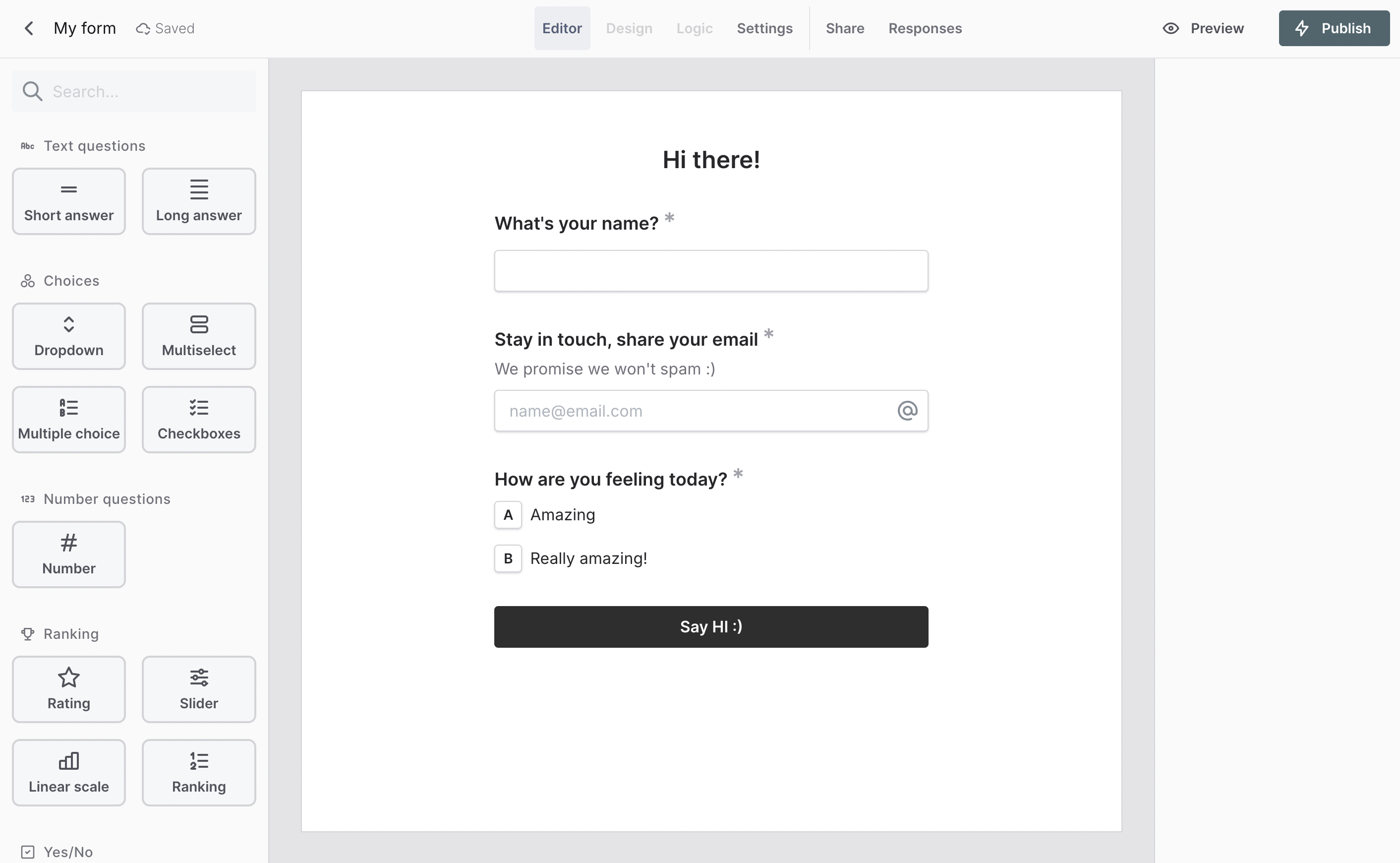
Task: Open the Responses tab
Action: coord(925,28)
